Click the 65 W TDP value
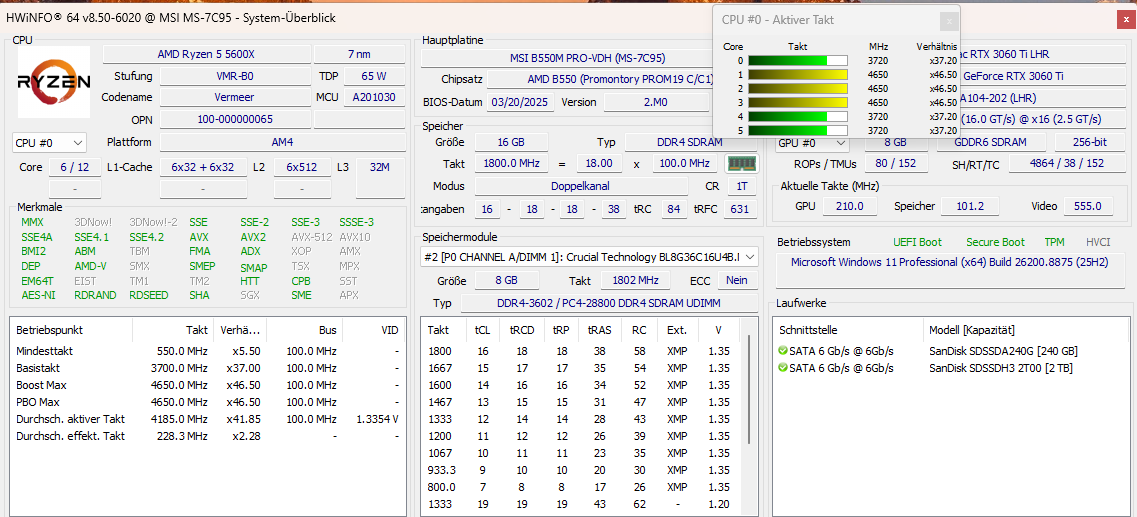1137x517 pixels. (x=374, y=75)
